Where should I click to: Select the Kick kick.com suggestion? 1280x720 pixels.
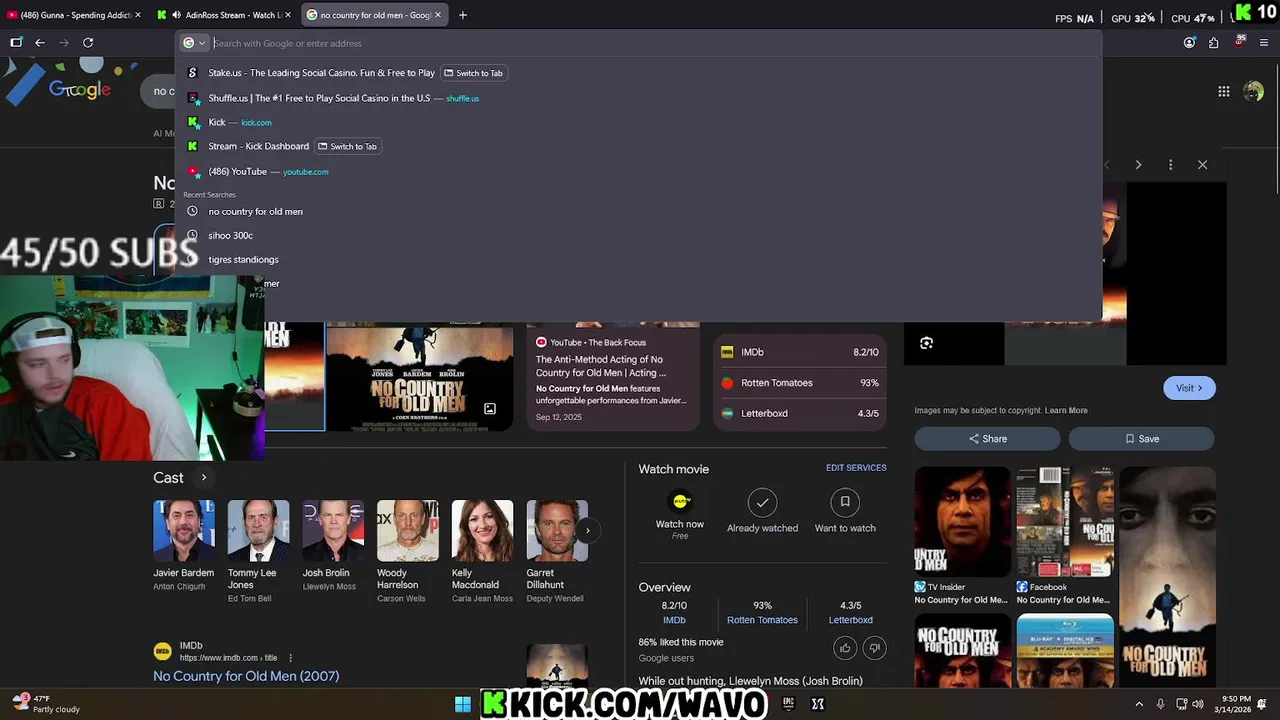click(x=638, y=122)
